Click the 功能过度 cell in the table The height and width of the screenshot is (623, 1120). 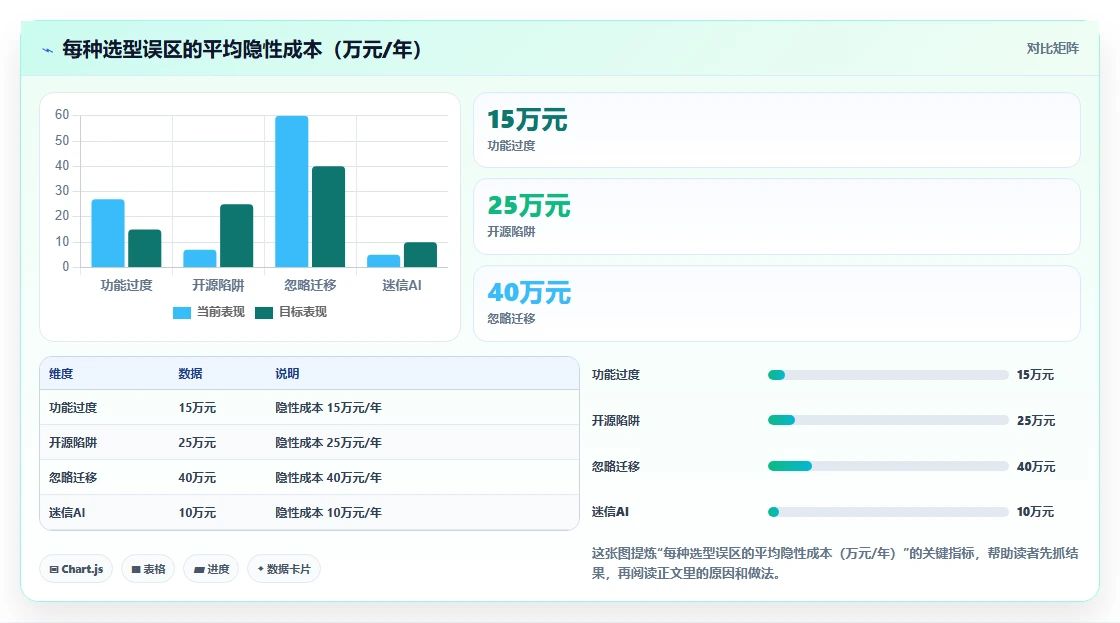[x=73, y=408]
